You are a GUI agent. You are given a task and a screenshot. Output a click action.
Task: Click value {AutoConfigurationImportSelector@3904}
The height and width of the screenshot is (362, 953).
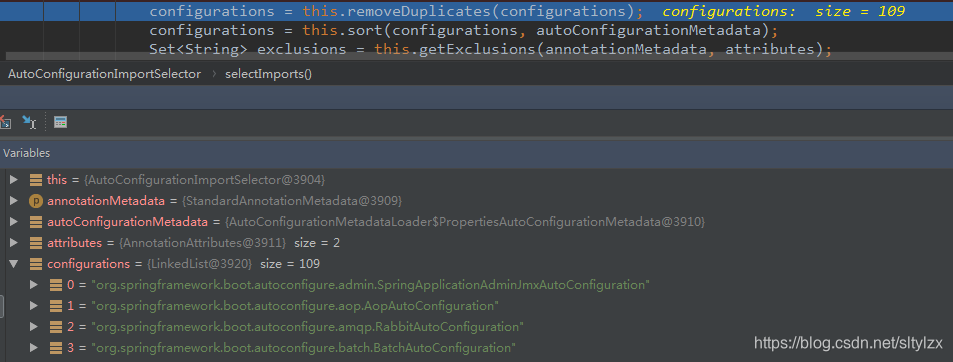pos(205,180)
